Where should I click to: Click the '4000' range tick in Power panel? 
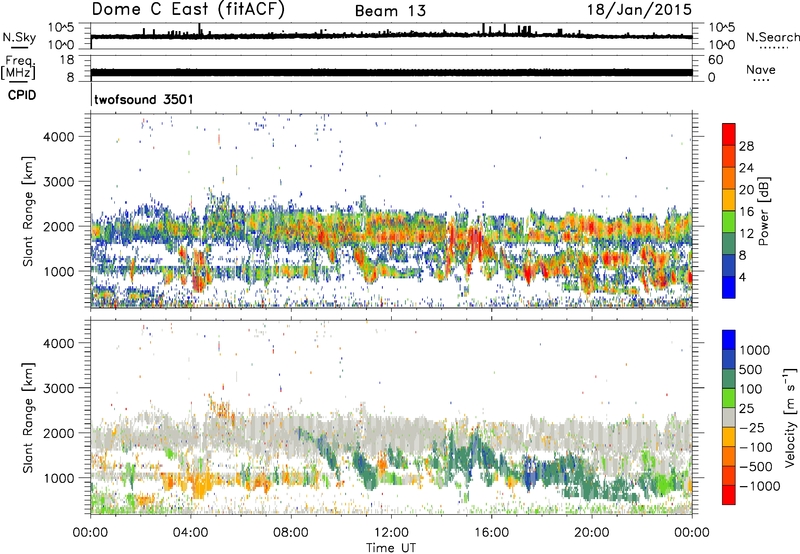(59, 137)
